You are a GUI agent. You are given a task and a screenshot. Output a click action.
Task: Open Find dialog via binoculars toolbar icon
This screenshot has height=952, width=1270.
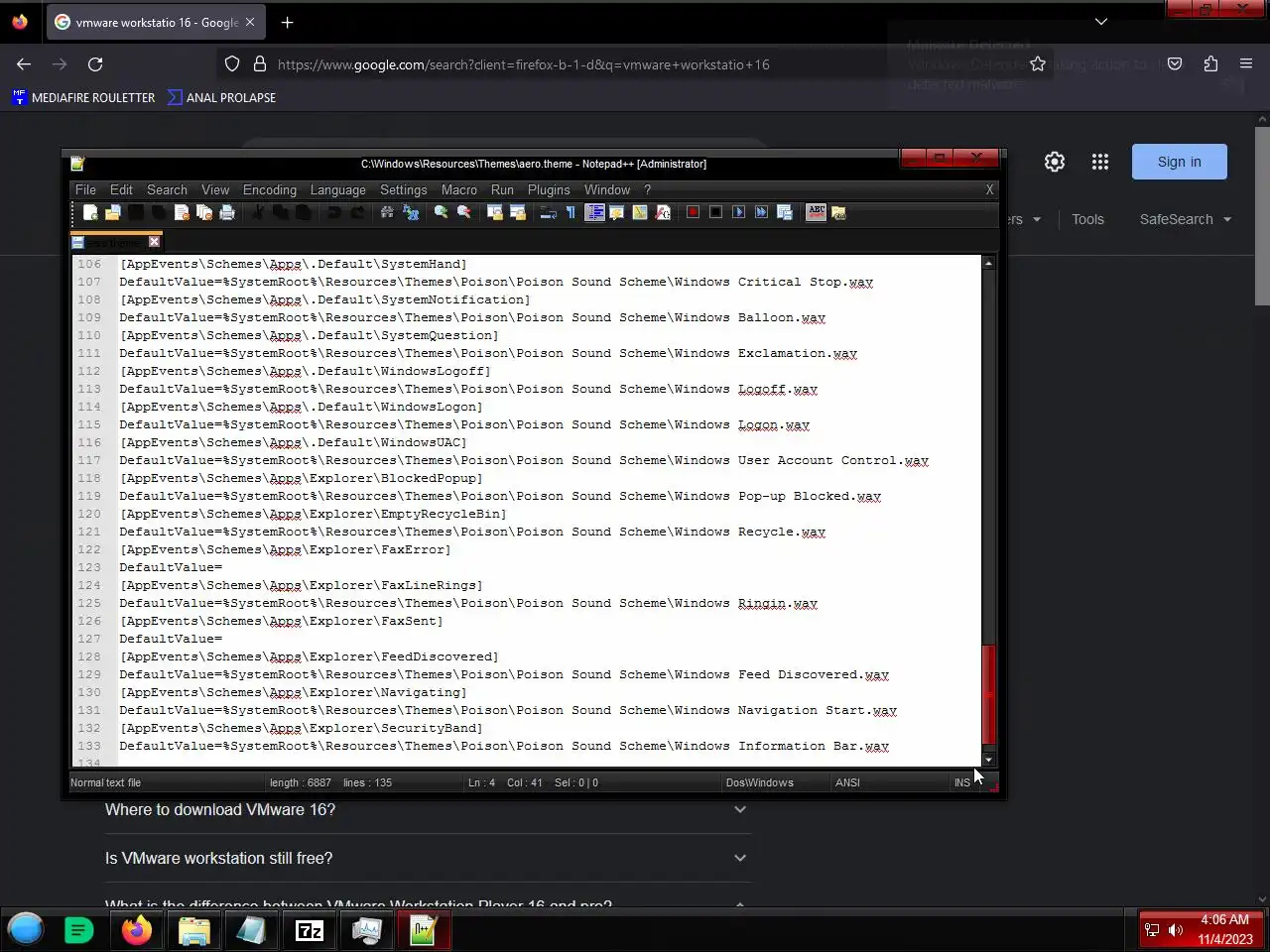click(387, 212)
